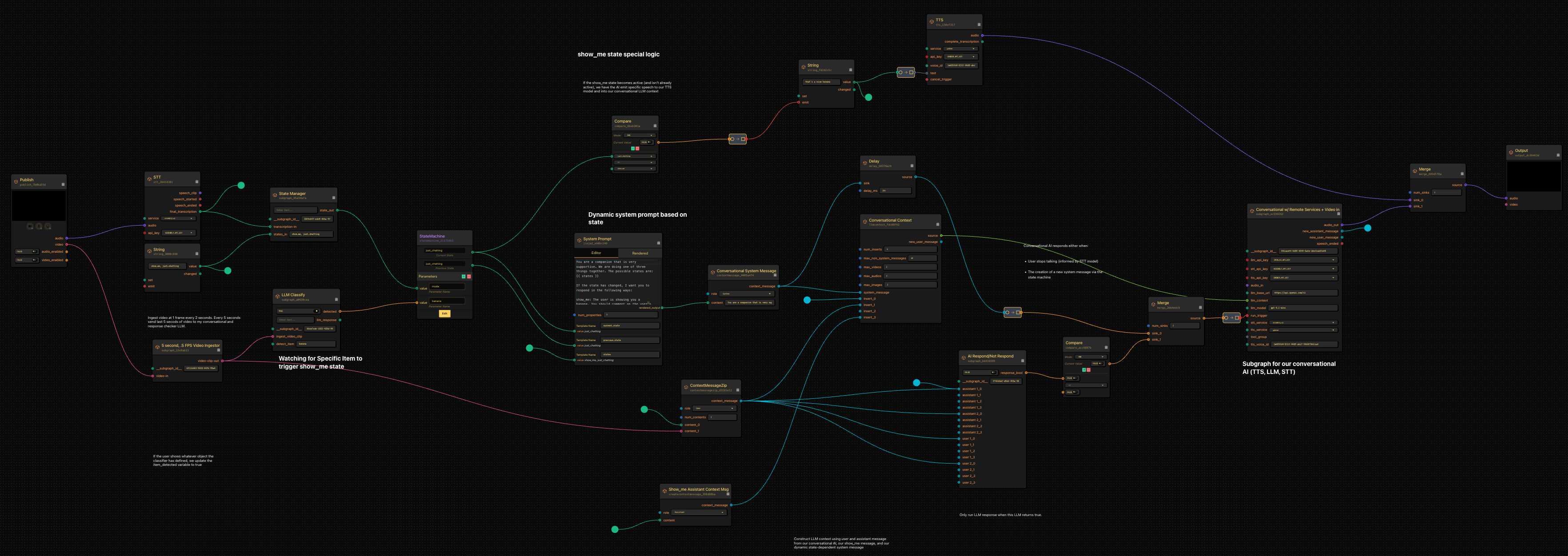
Task: Click cube icon on STT node header
Action: (149, 179)
